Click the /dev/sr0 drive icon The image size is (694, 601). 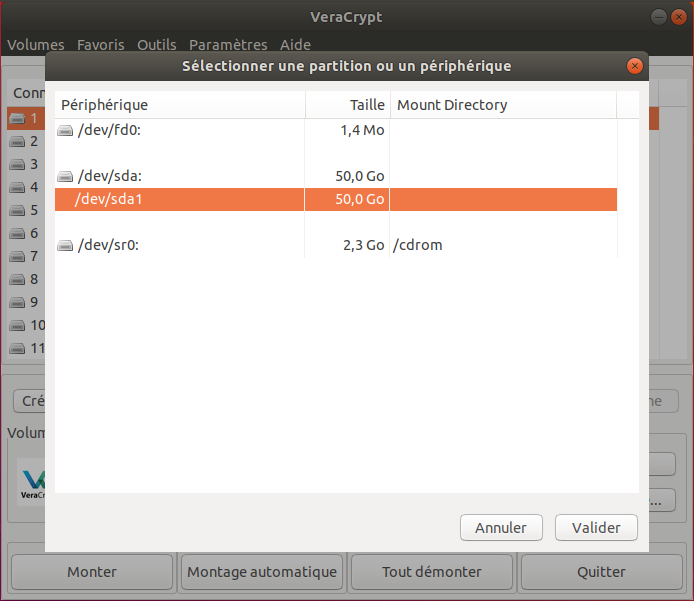(66, 245)
